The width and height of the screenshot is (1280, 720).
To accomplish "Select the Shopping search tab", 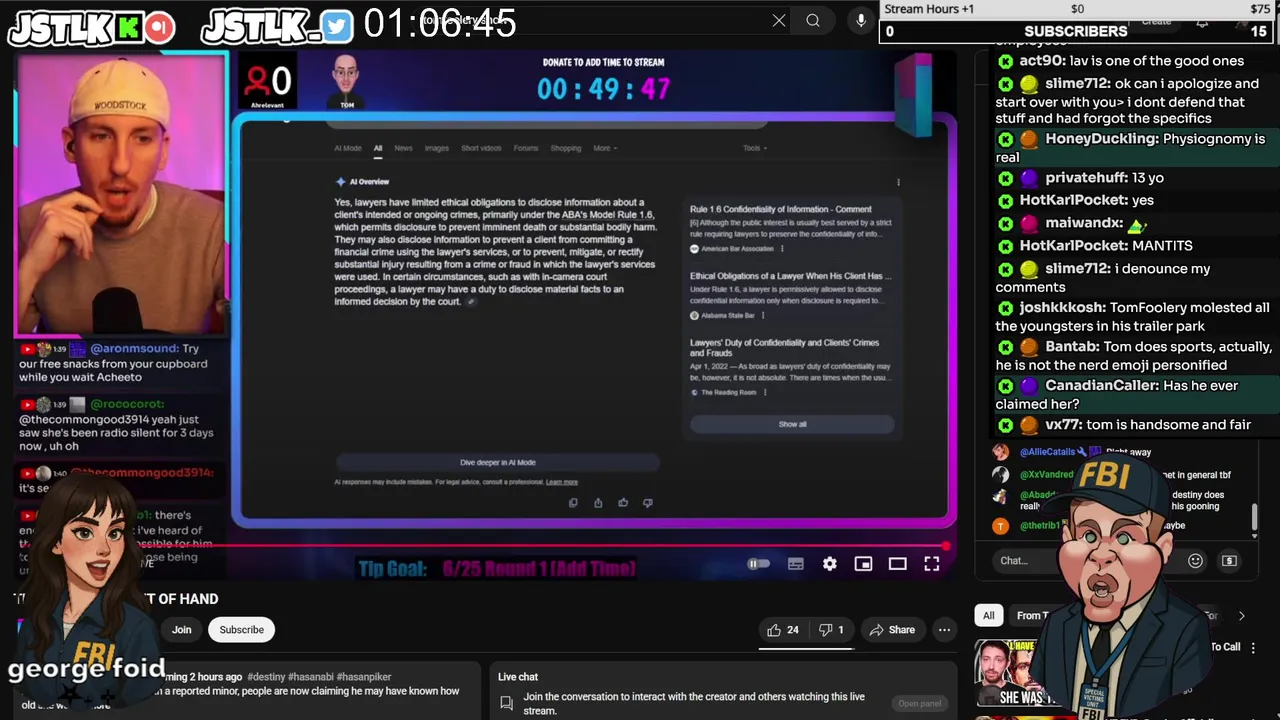I will [x=565, y=148].
